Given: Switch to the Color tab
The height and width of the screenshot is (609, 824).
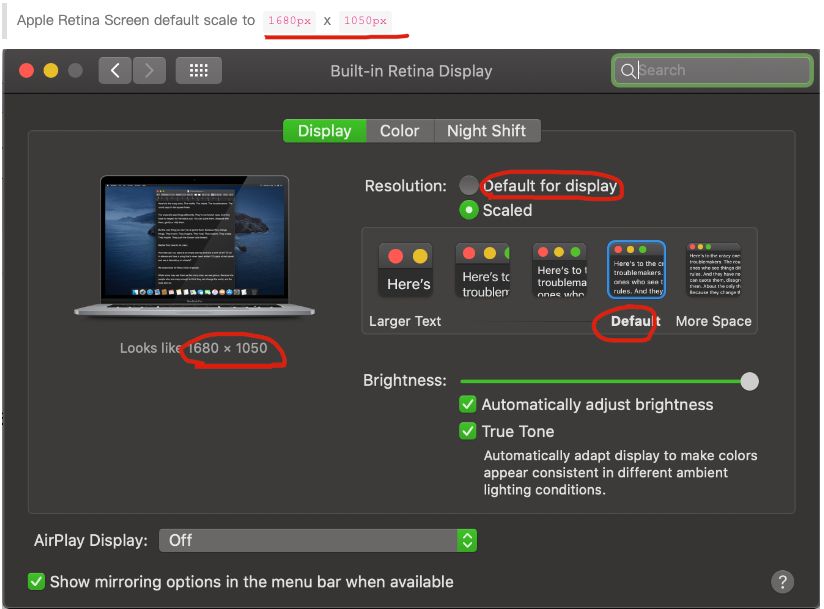Looking at the screenshot, I should [x=399, y=131].
